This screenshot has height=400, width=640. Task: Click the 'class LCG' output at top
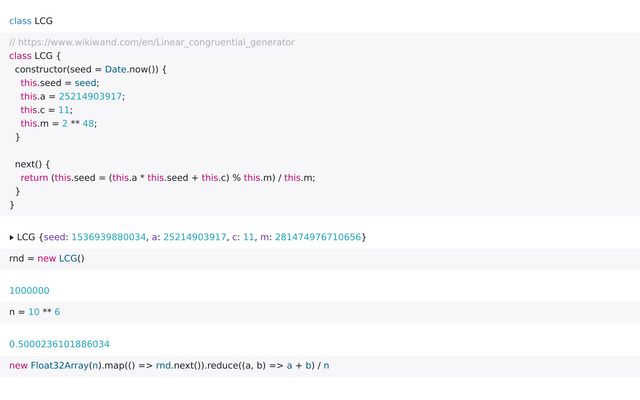31,20
